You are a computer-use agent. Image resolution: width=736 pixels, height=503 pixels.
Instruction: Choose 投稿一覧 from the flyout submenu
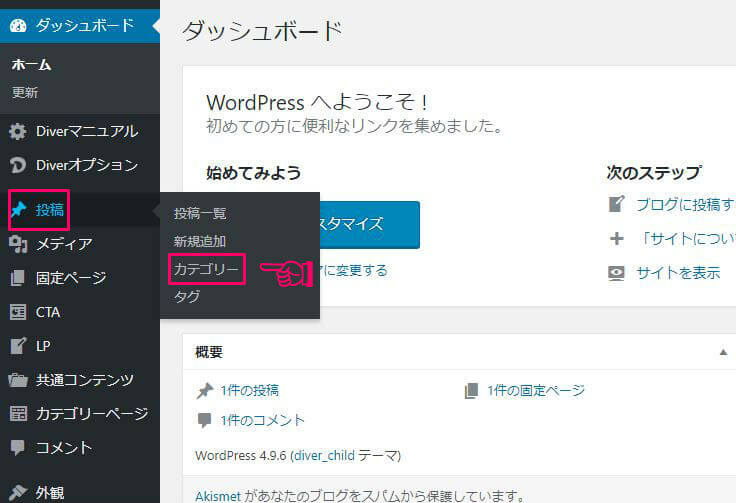coord(200,213)
